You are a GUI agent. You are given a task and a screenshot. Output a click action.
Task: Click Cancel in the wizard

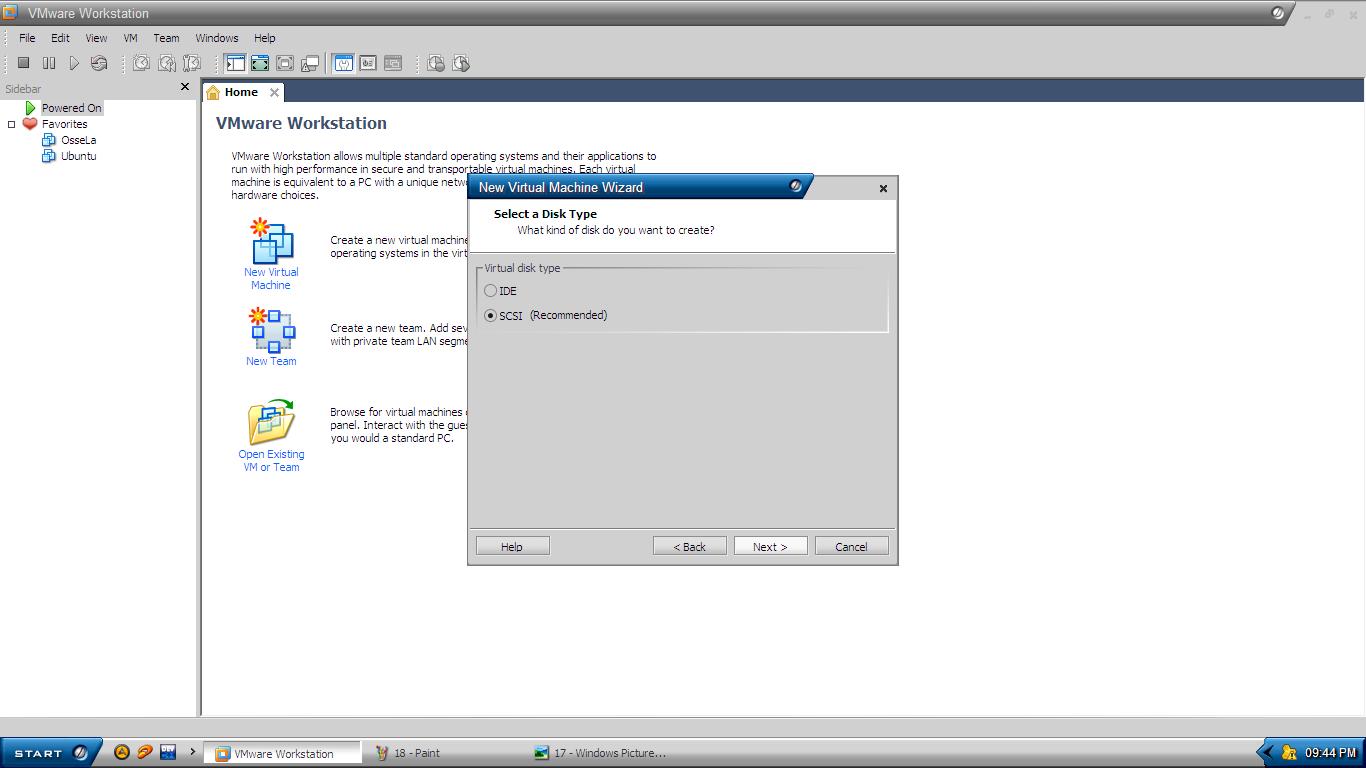point(851,546)
